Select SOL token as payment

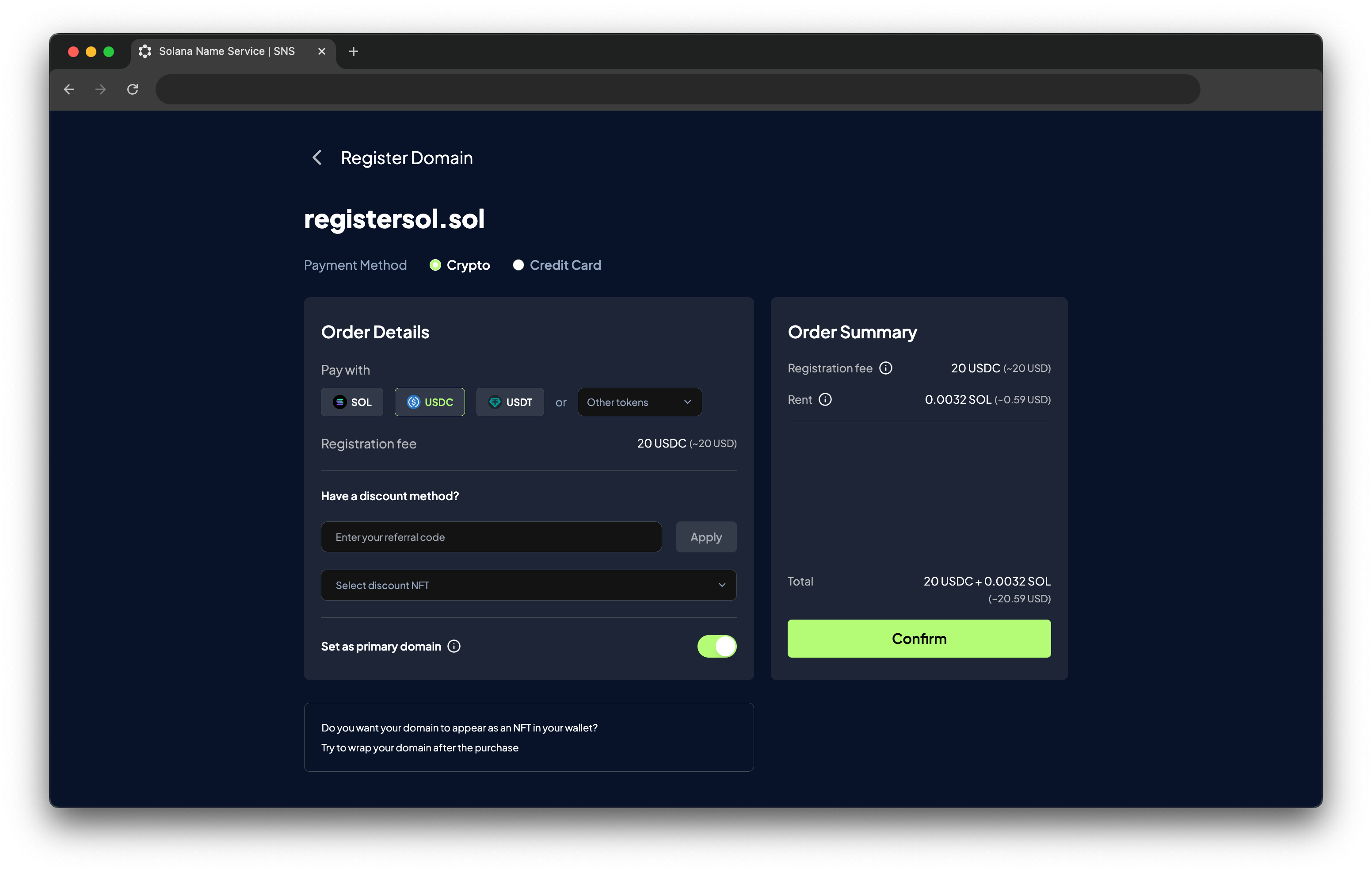352,402
